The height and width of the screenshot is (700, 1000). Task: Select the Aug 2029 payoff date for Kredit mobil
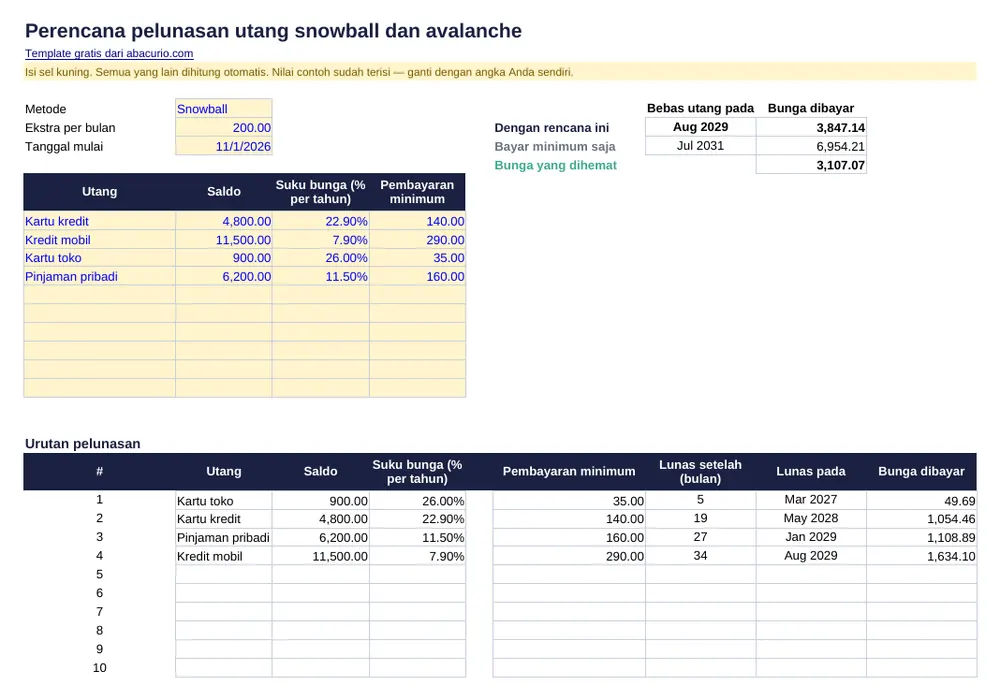pos(811,555)
